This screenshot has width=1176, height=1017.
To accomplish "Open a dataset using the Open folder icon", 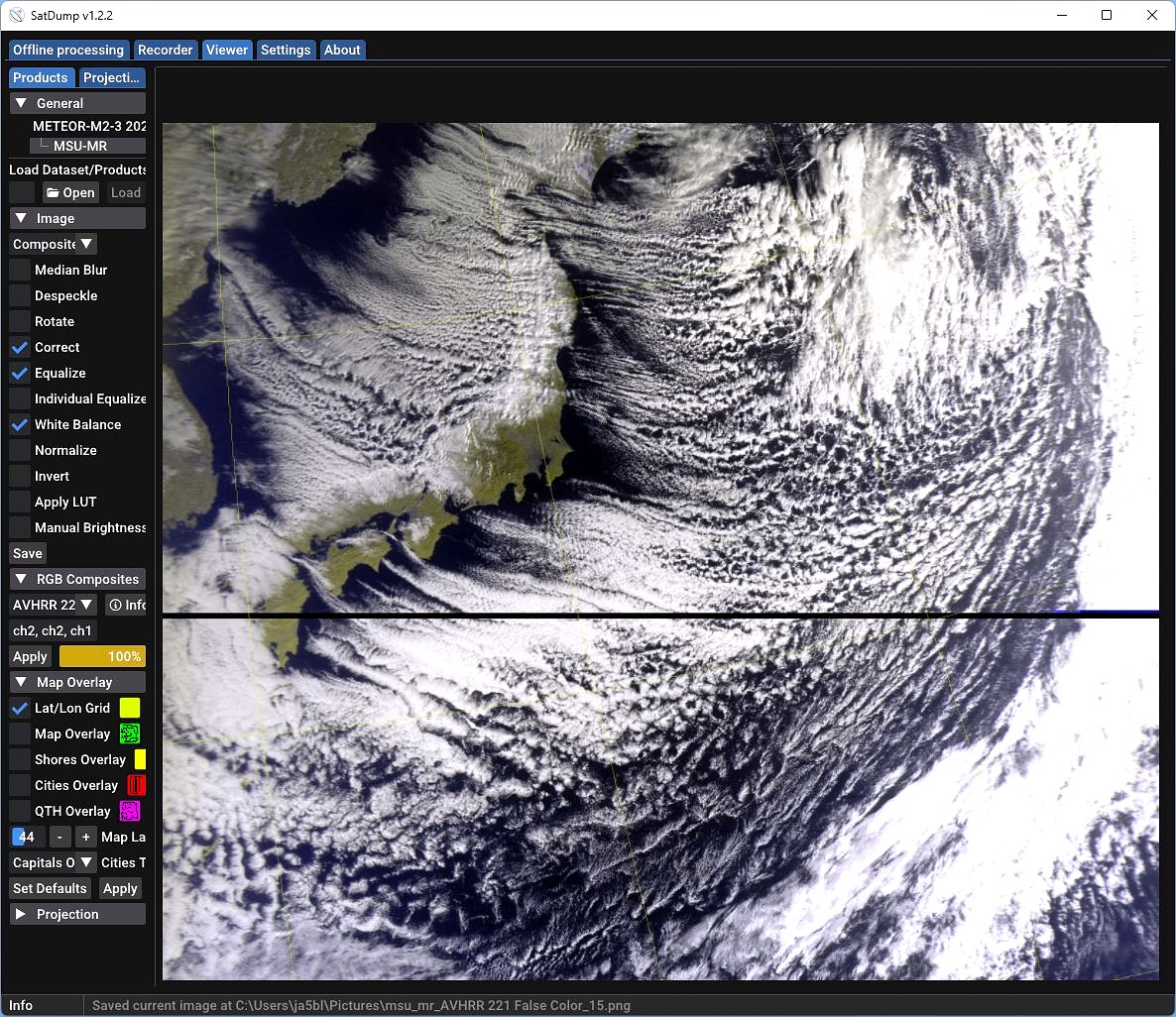I will pyautogui.click(x=69, y=192).
